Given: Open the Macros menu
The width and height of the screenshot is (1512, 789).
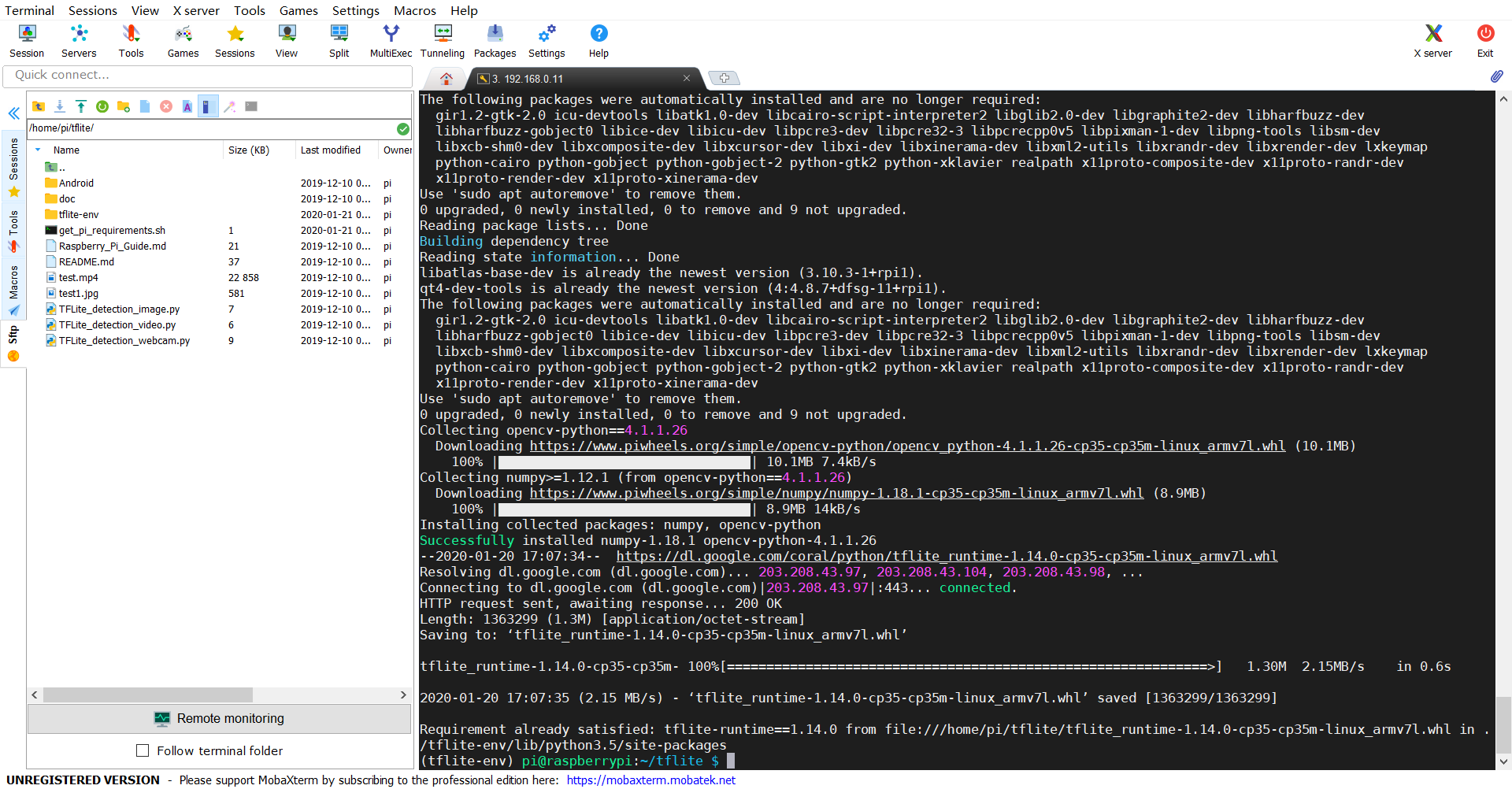Looking at the screenshot, I should [x=415, y=10].
